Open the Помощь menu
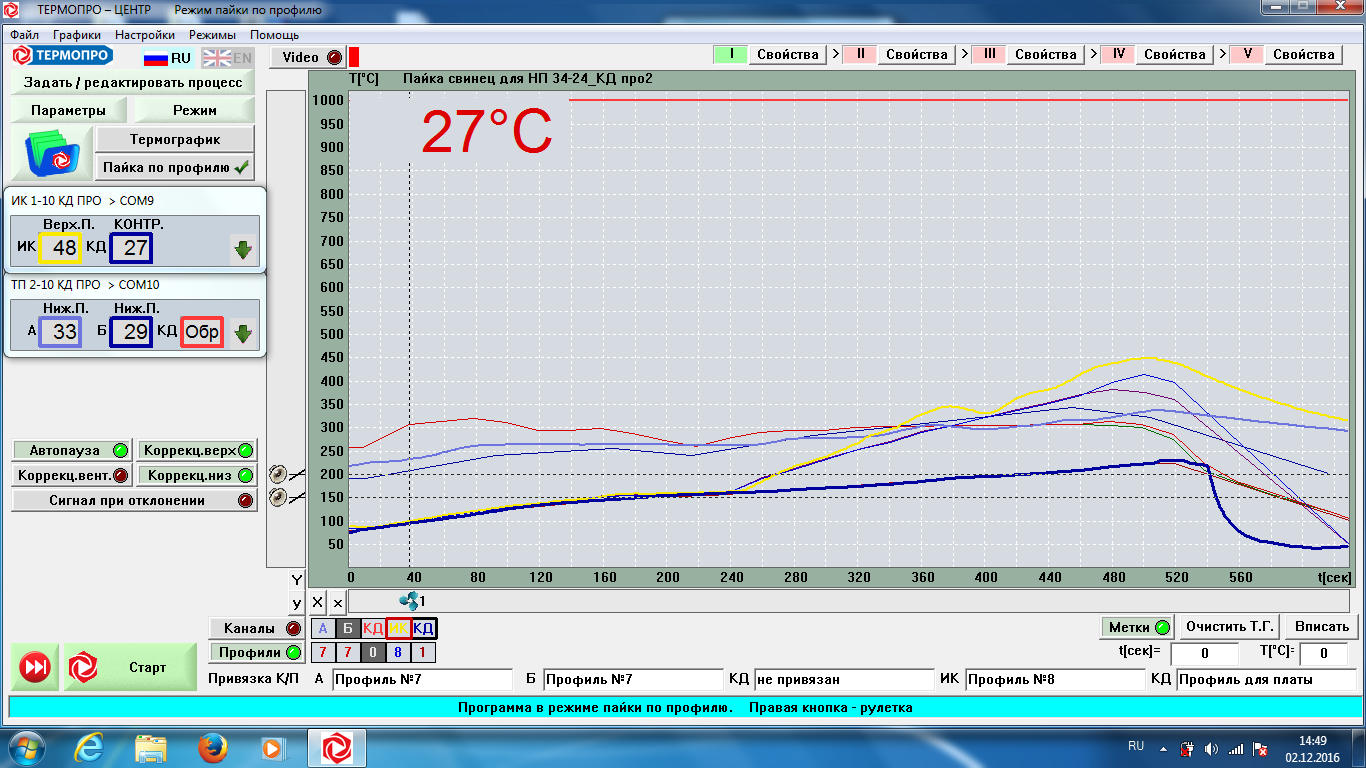 pyautogui.click(x=274, y=34)
